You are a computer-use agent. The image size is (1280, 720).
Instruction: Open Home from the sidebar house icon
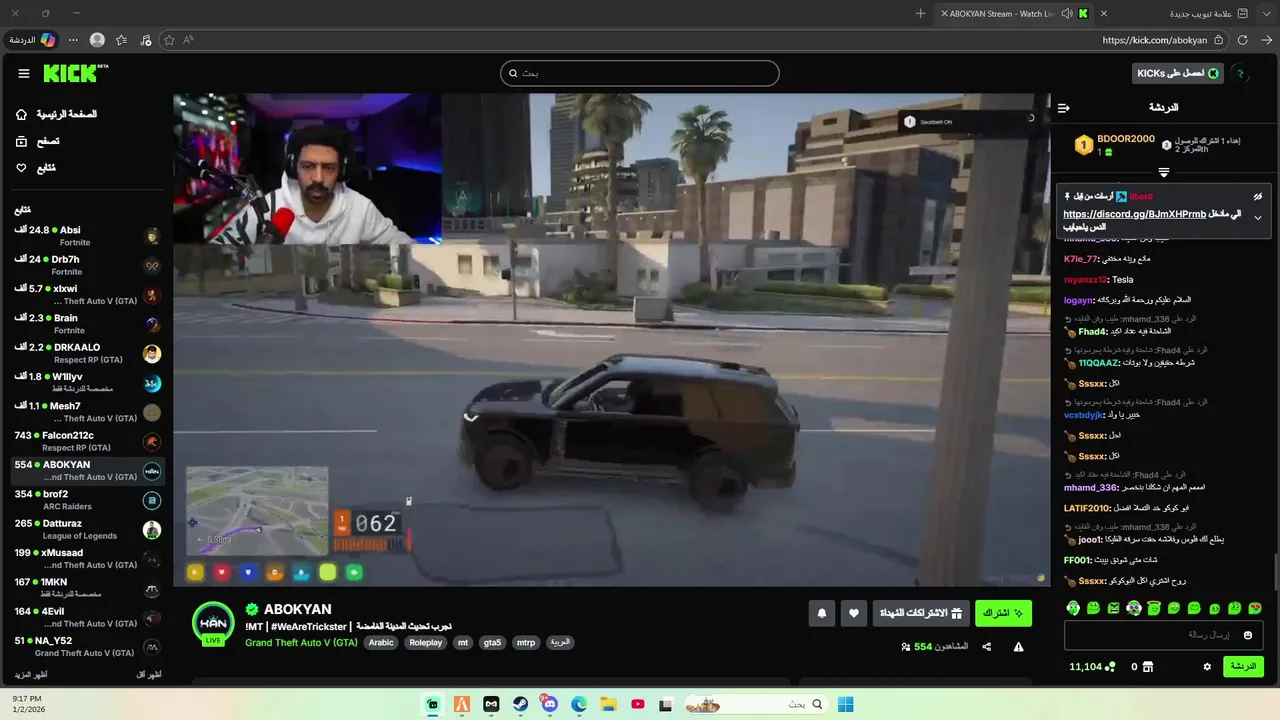point(21,114)
